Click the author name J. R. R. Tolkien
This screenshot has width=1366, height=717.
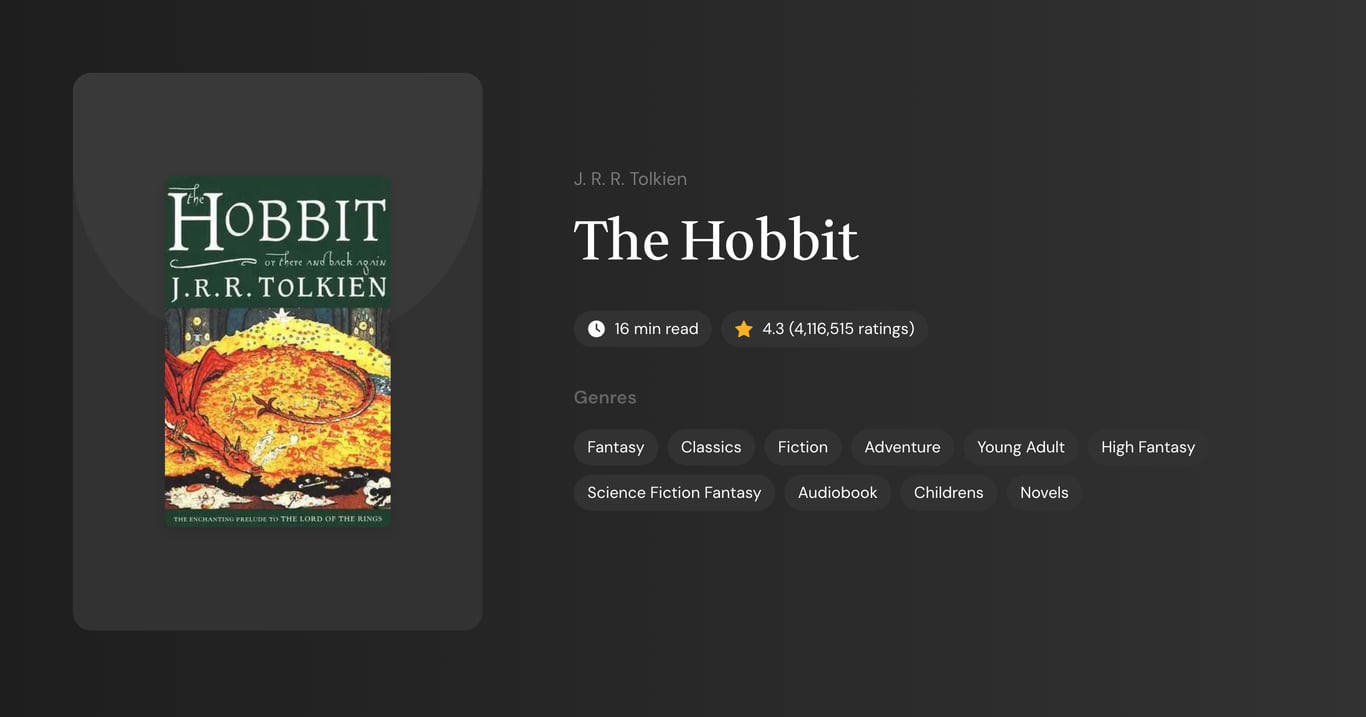click(630, 178)
